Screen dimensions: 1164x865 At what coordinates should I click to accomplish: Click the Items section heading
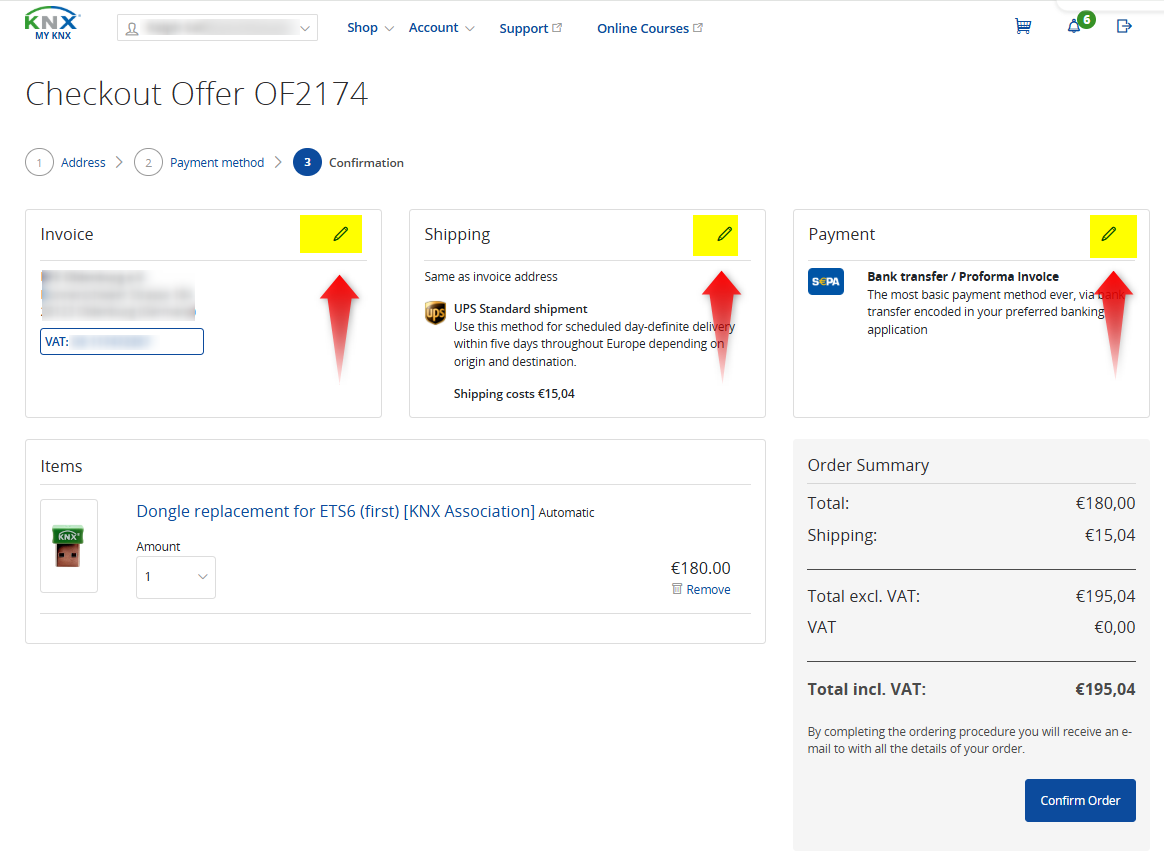point(62,466)
